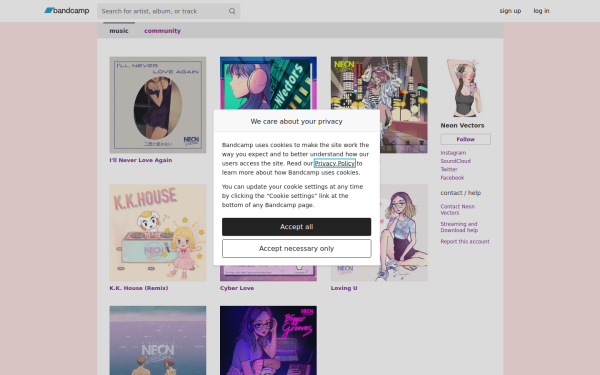Screen dimensions: 600x375
Task: Click the K.K. House (Remix) title link
Action: 139,288
